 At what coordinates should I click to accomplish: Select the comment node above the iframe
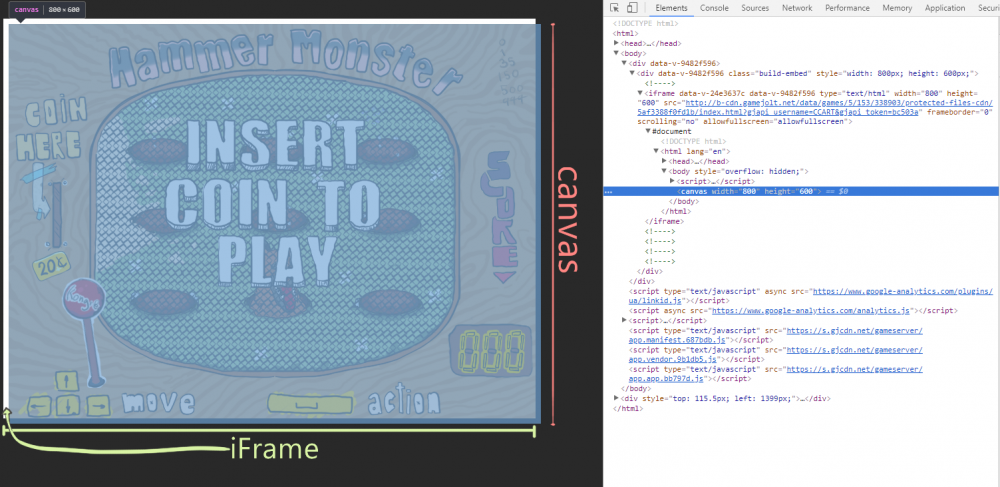click(x=660, y=84)
